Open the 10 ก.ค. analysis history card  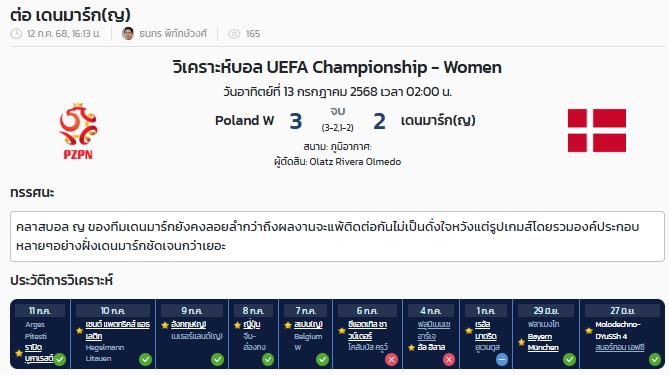(x=113, y=334)
